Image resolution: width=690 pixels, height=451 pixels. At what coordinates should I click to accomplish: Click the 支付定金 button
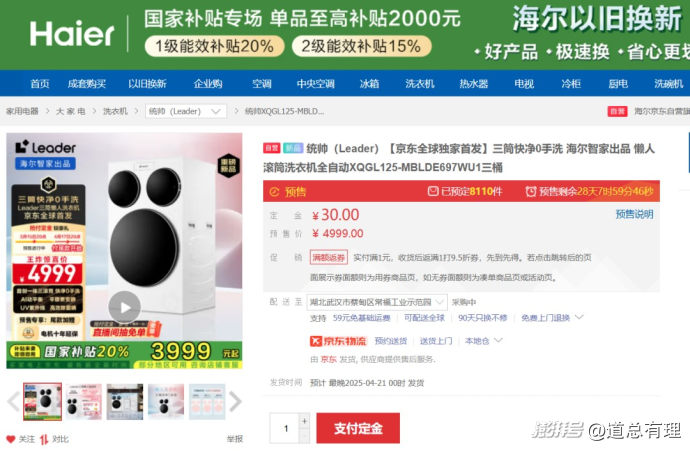point(358,428)
